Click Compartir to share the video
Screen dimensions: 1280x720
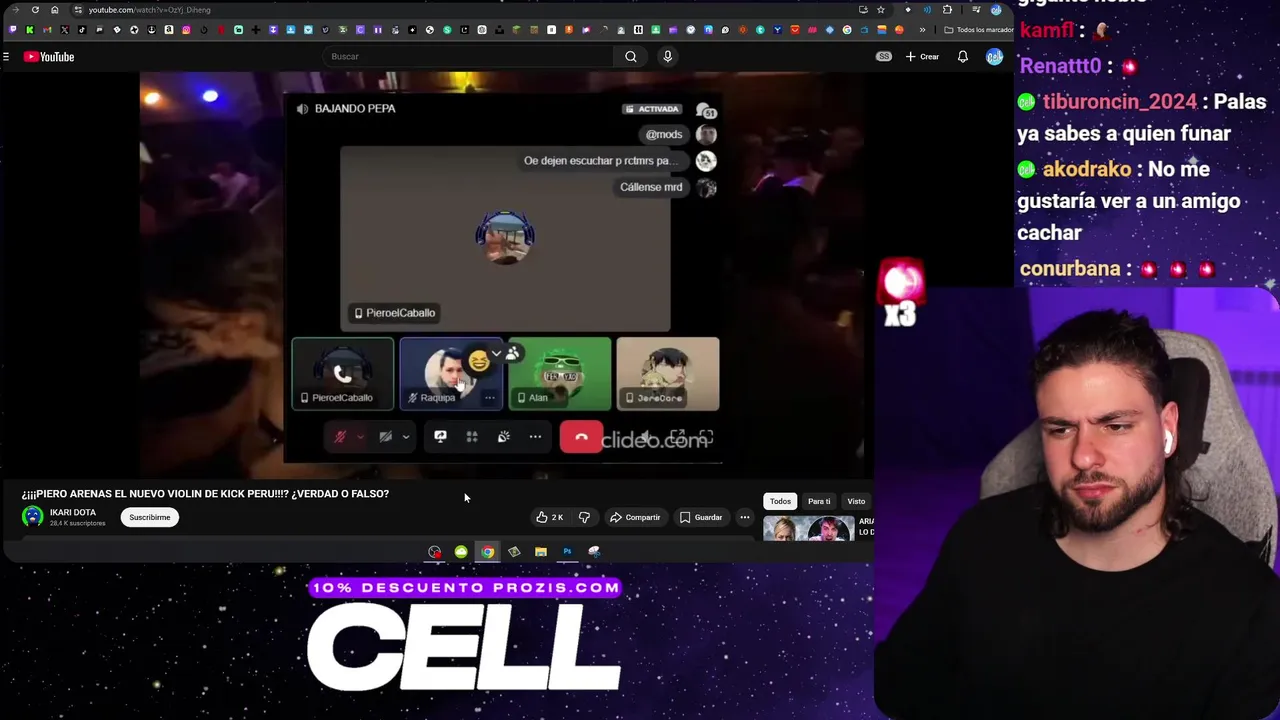tap(635, 517)
